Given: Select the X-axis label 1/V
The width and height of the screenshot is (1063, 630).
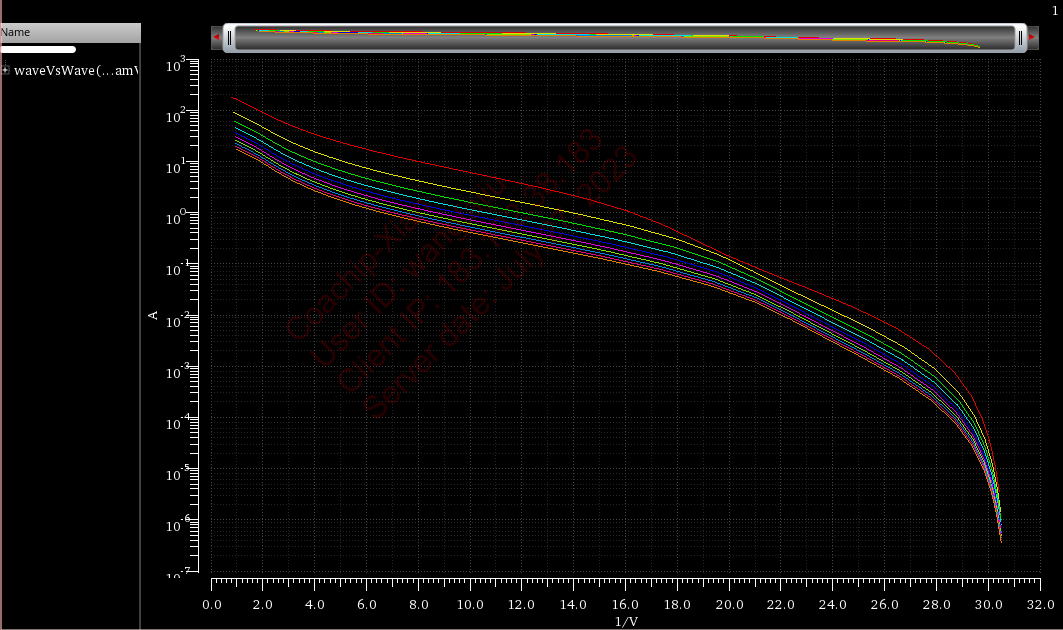Looking at the screenshot, I should tap(625, 621).
